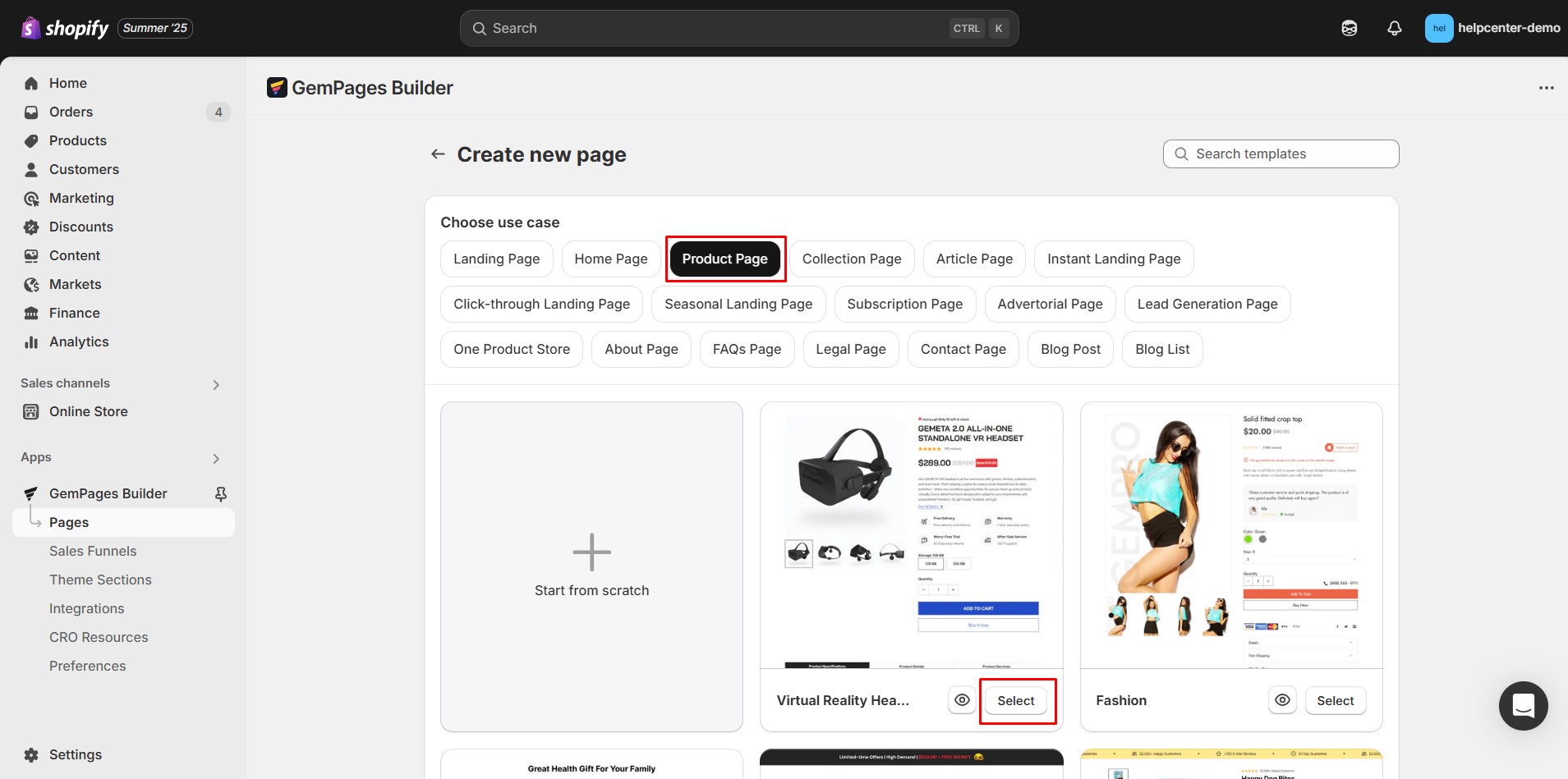
Task: Click the Search templates field
Action: tap(1280, 154)
